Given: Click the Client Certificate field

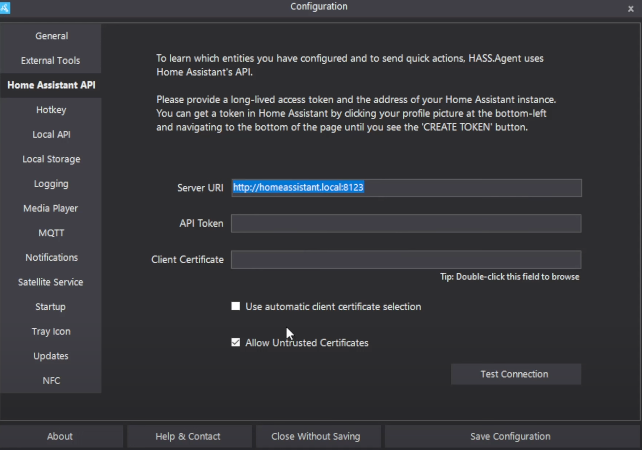Looking at the screenshot, I should 406,260.
